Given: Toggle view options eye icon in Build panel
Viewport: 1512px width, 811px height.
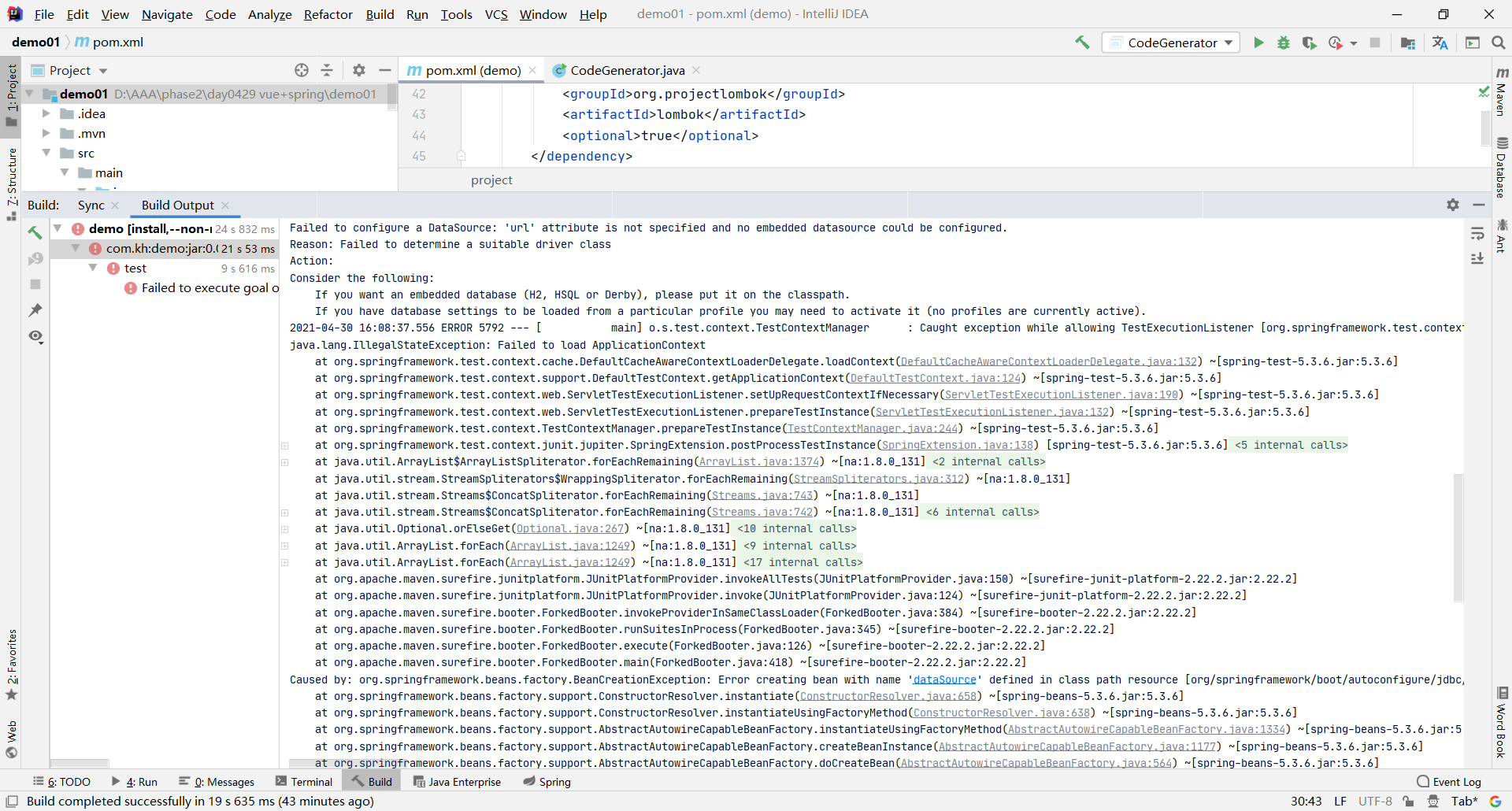Looking at the screenshot, I should coord(35,336).
